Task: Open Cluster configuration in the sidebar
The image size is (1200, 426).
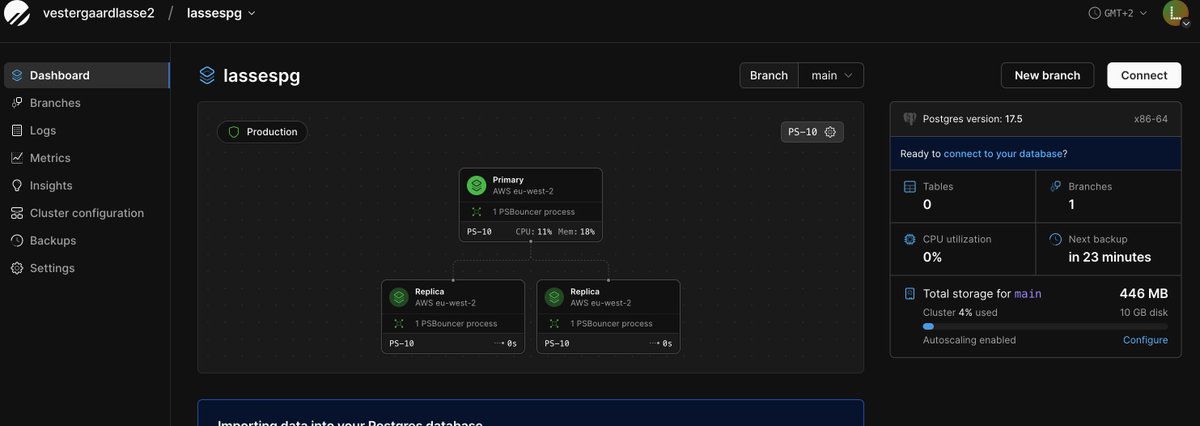Action: pyautogui.click(x=85, y=213)
